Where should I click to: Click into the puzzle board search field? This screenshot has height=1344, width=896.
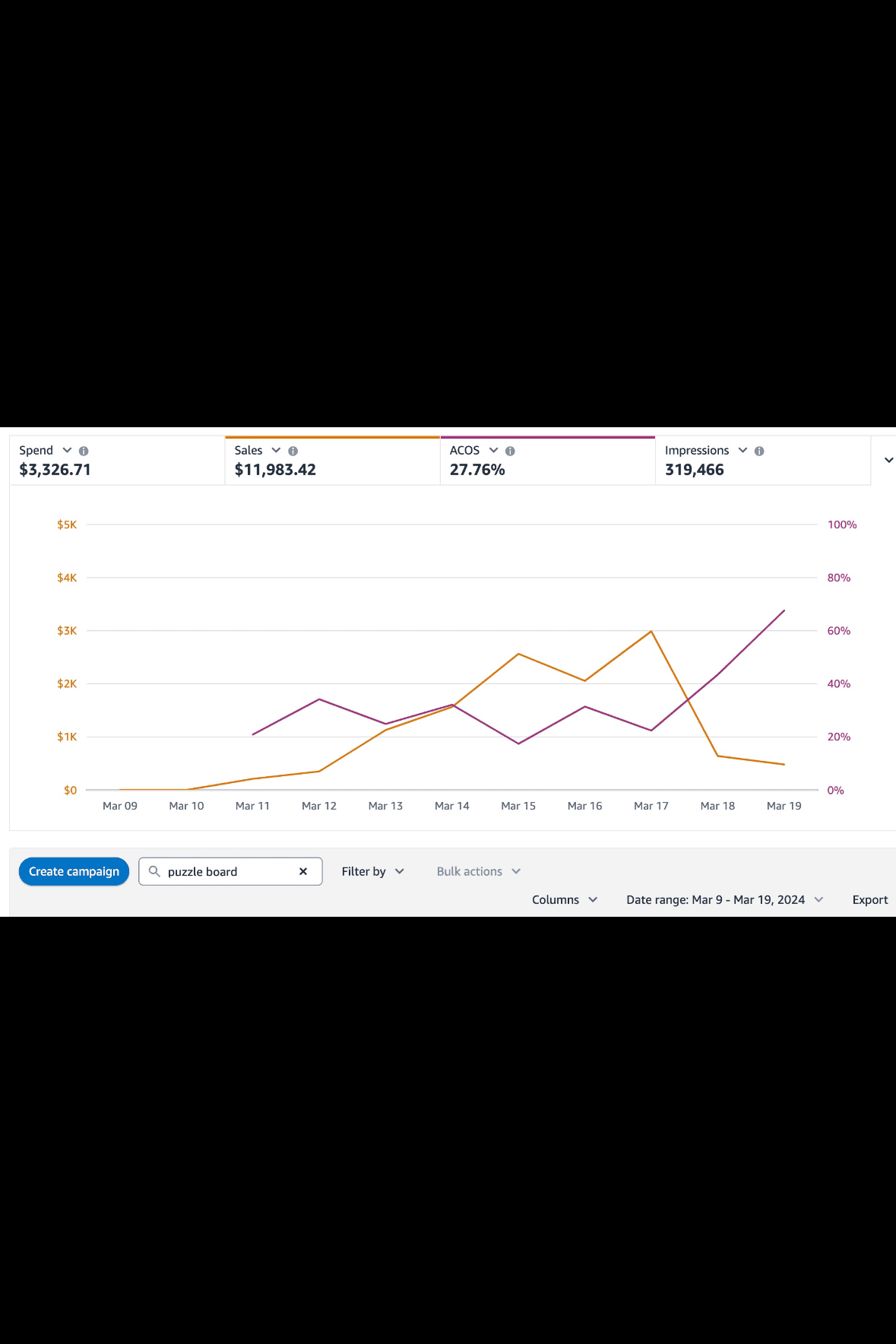[x=228, y=871]
